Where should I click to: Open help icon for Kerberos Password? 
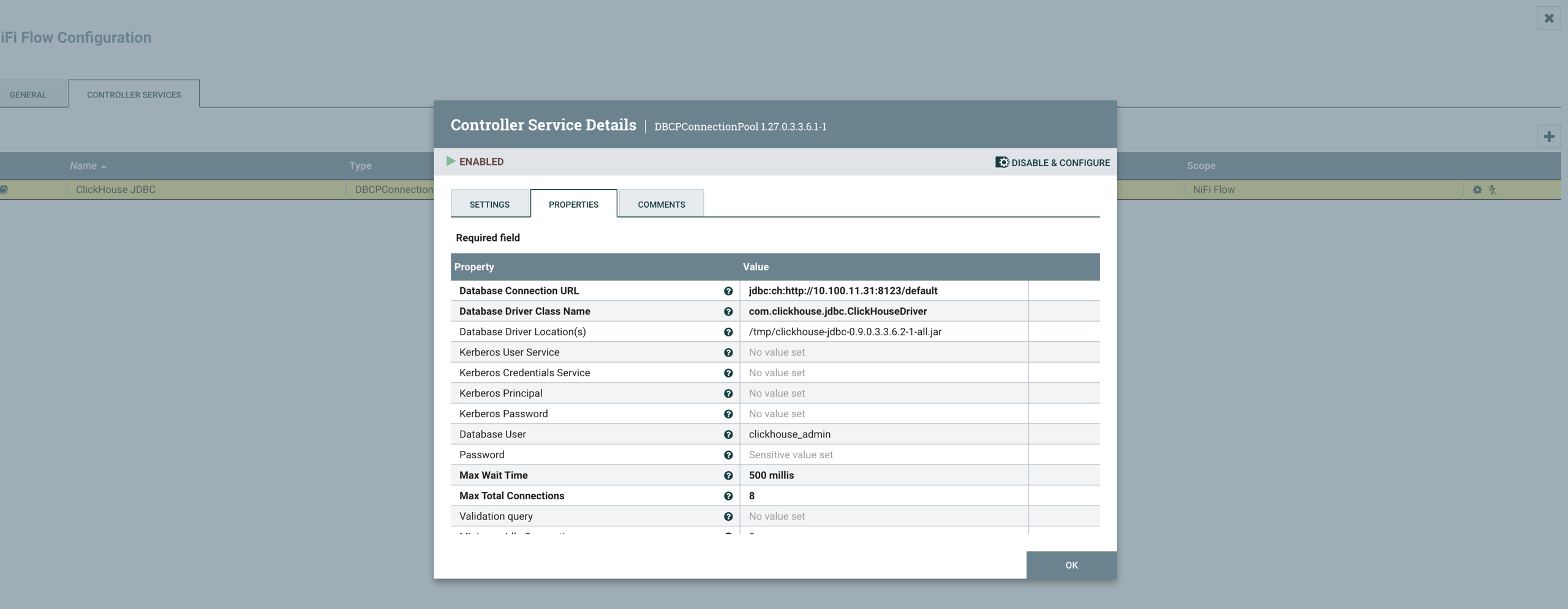[728, 414]
